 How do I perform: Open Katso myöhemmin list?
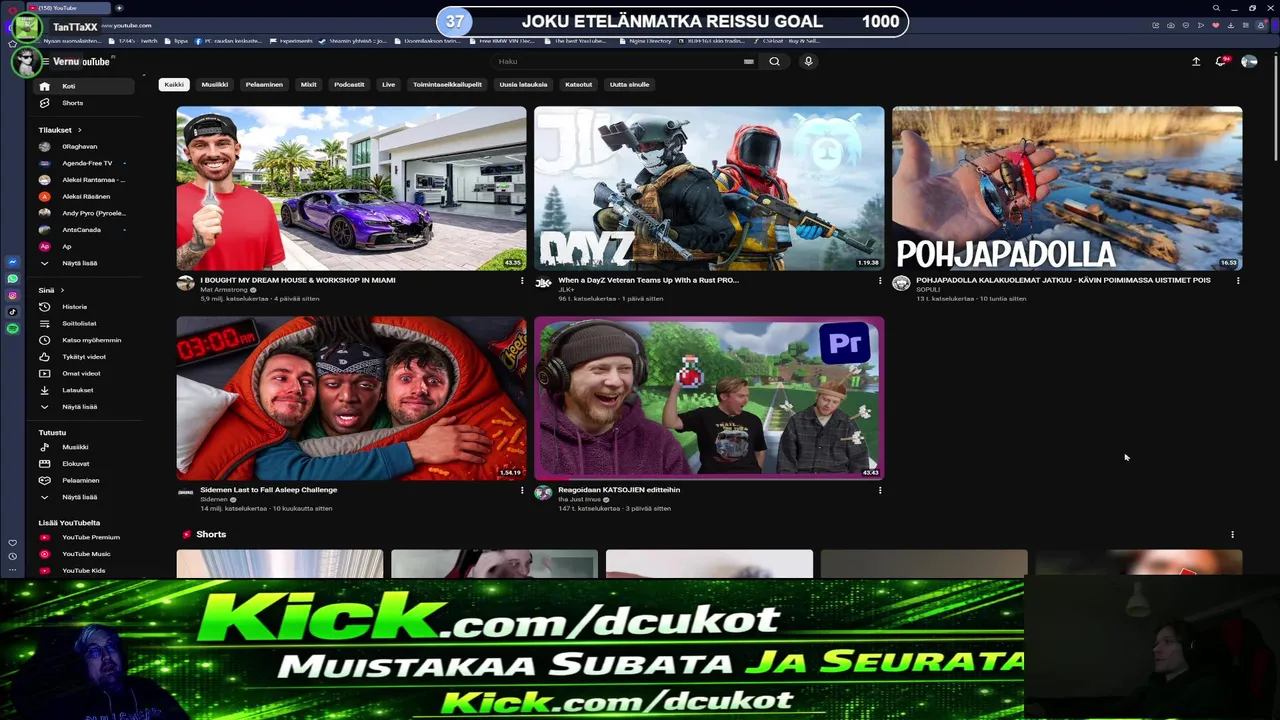85,340
